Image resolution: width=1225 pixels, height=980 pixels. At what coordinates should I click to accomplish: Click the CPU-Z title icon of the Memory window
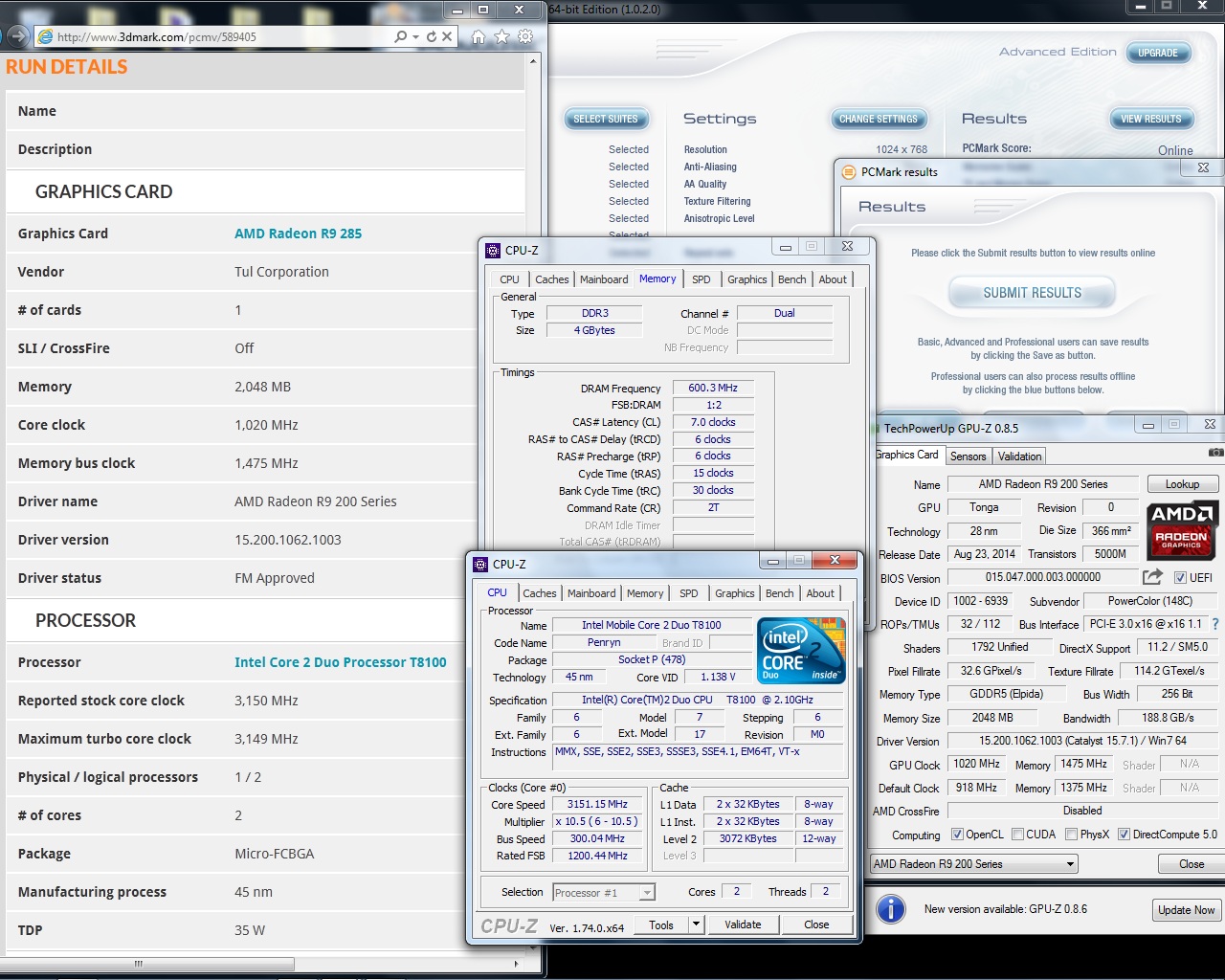coord(493,250)
